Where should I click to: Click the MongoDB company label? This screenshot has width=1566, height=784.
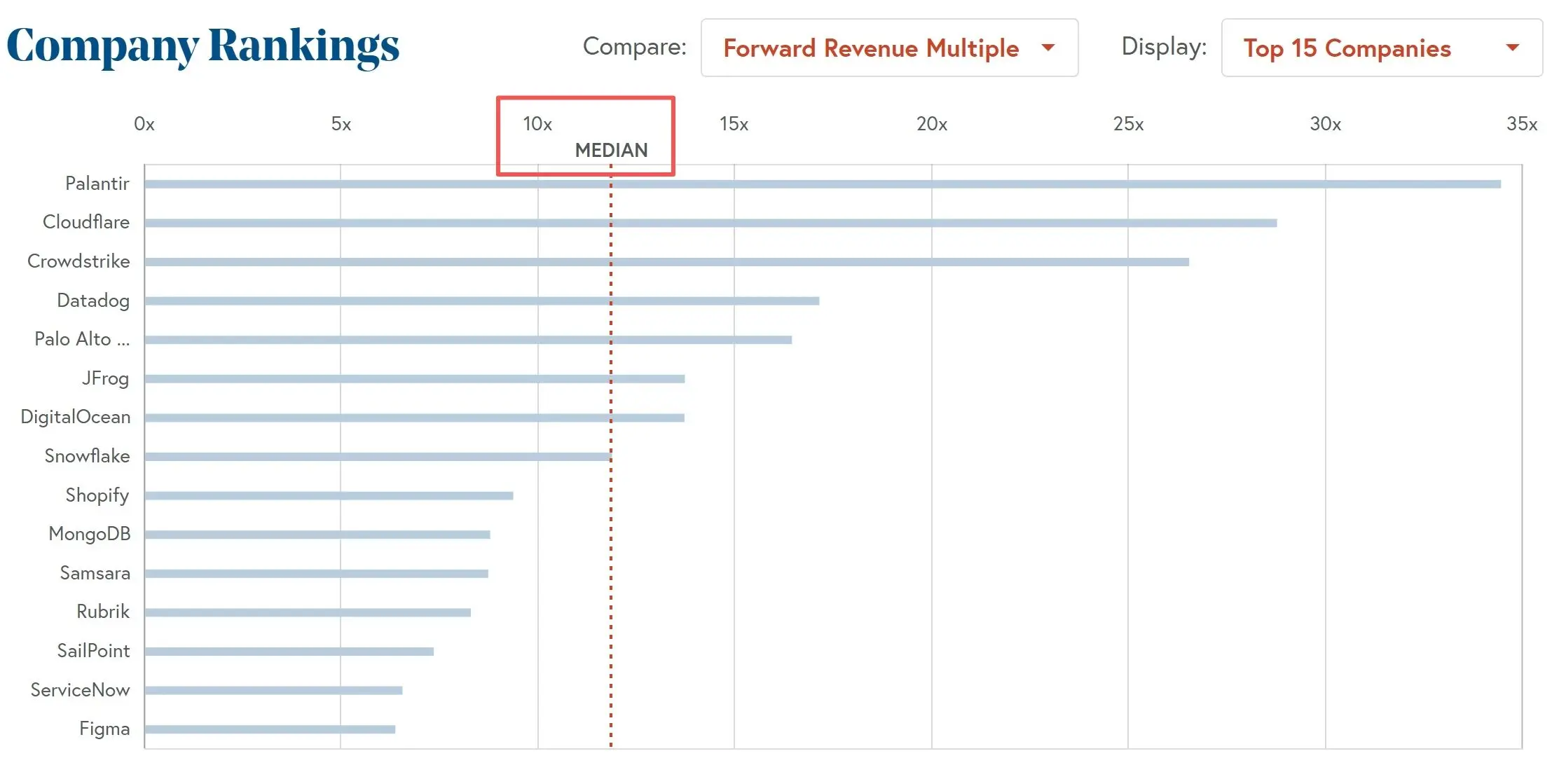click(90, 534)
